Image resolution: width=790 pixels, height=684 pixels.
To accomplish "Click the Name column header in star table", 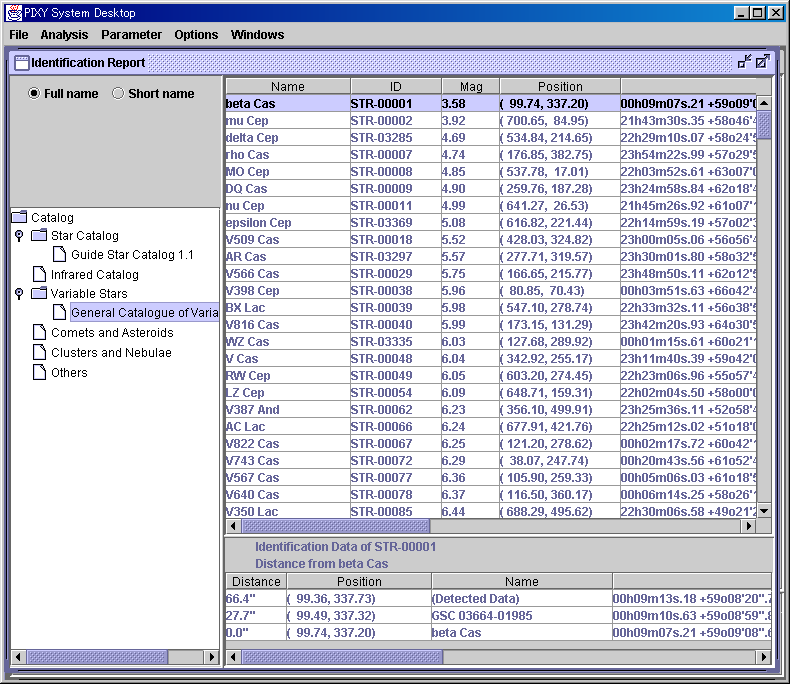I will (x=288, y=87).
